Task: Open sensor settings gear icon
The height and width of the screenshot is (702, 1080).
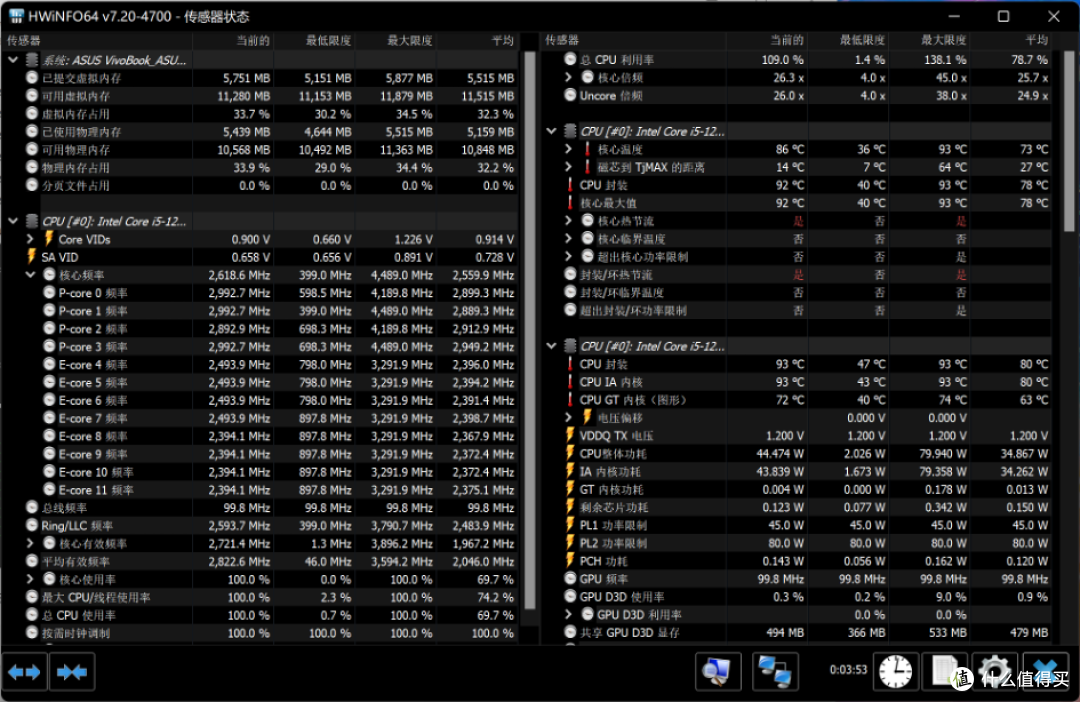Action: pos(994,671)
